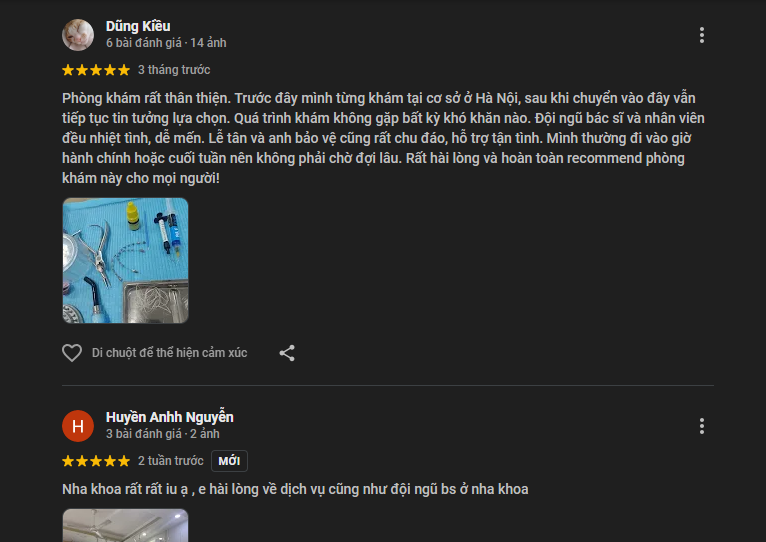
Task: Click the orange H avatar of Huyền Anh Nguyễn
Action: pos(78,426)
